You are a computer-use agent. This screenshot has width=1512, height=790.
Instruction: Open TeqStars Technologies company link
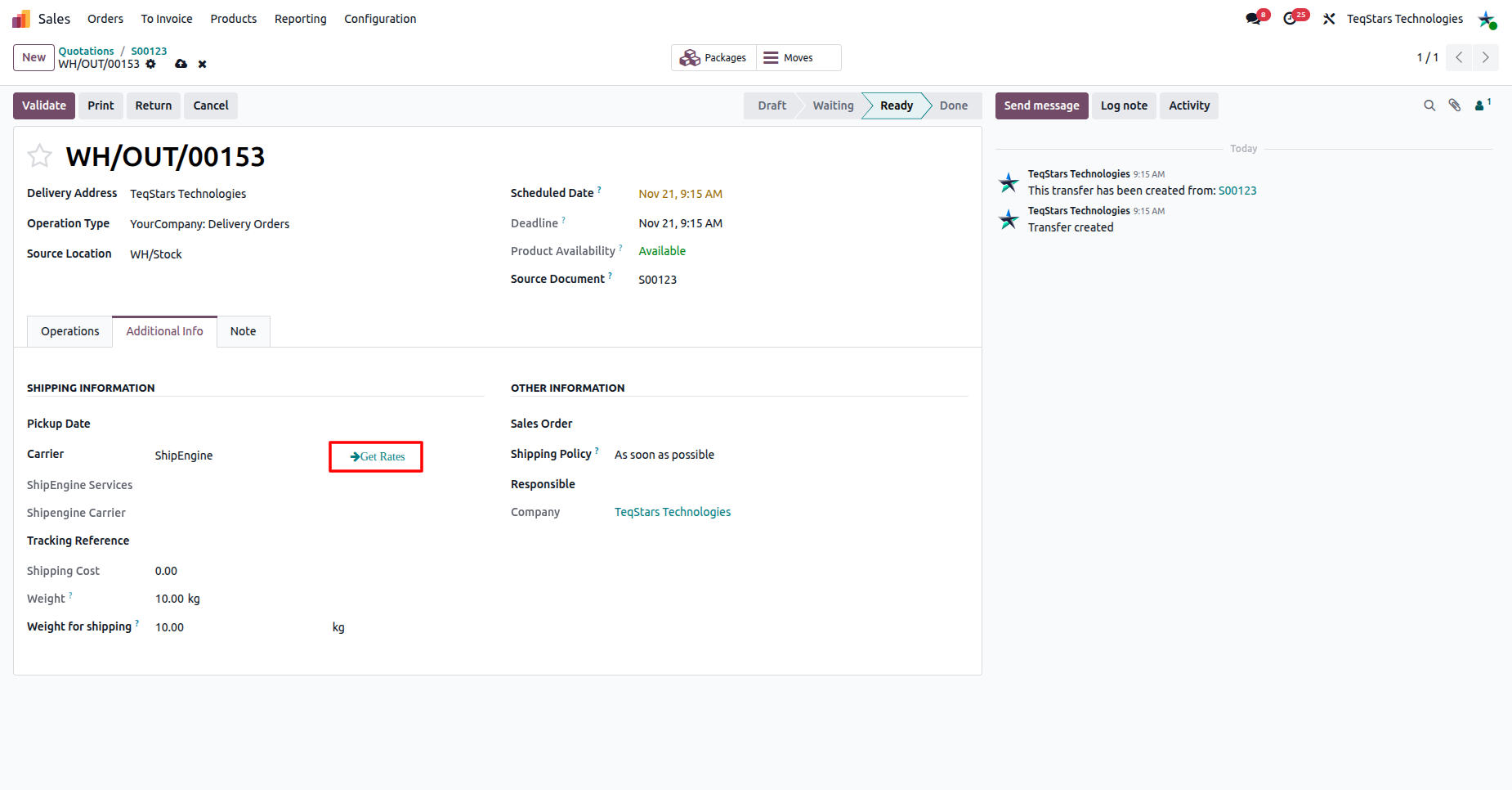pos(673,512)
